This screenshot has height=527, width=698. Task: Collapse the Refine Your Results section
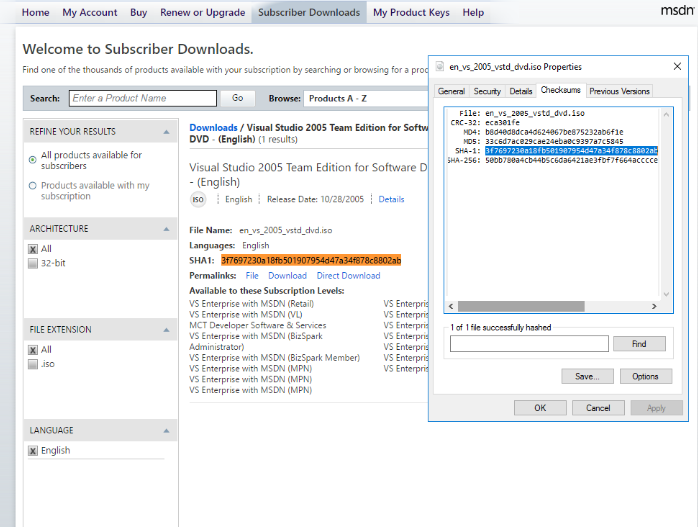click(x=166, y=132)
